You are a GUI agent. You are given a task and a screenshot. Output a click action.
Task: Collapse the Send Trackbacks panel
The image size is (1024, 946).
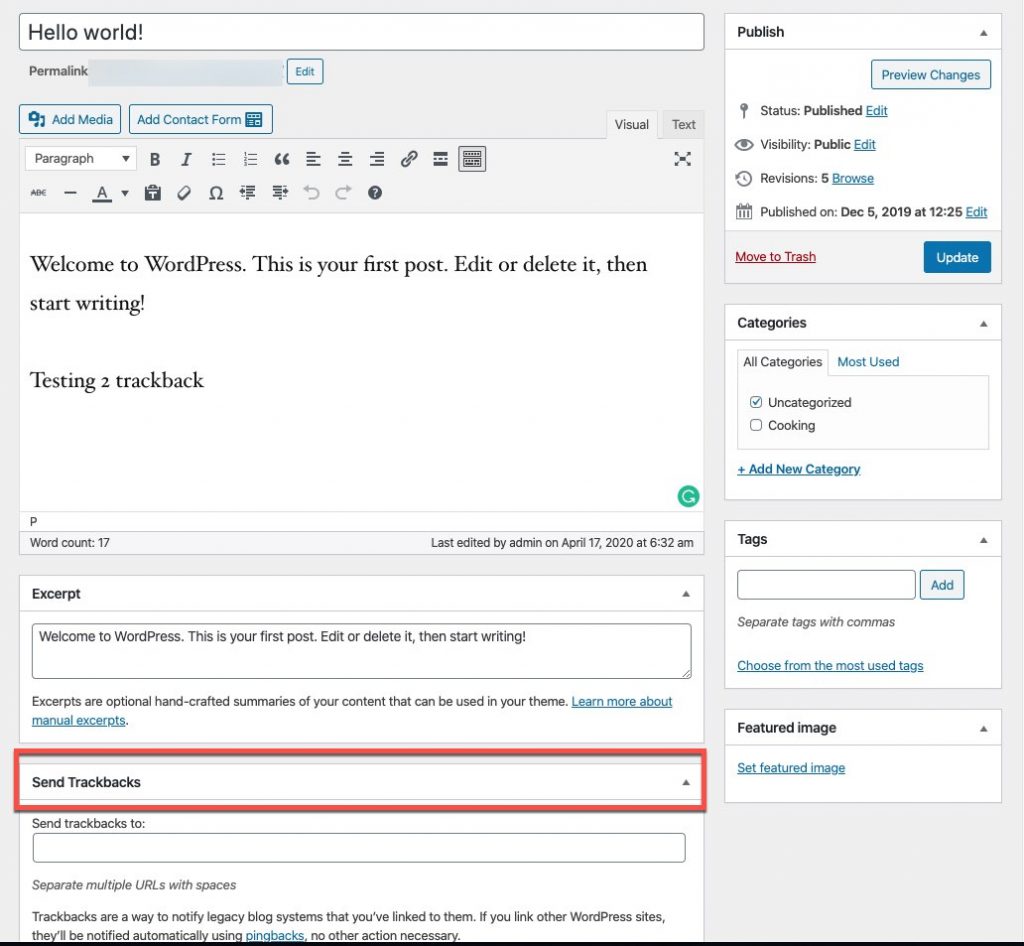[686, 782]
